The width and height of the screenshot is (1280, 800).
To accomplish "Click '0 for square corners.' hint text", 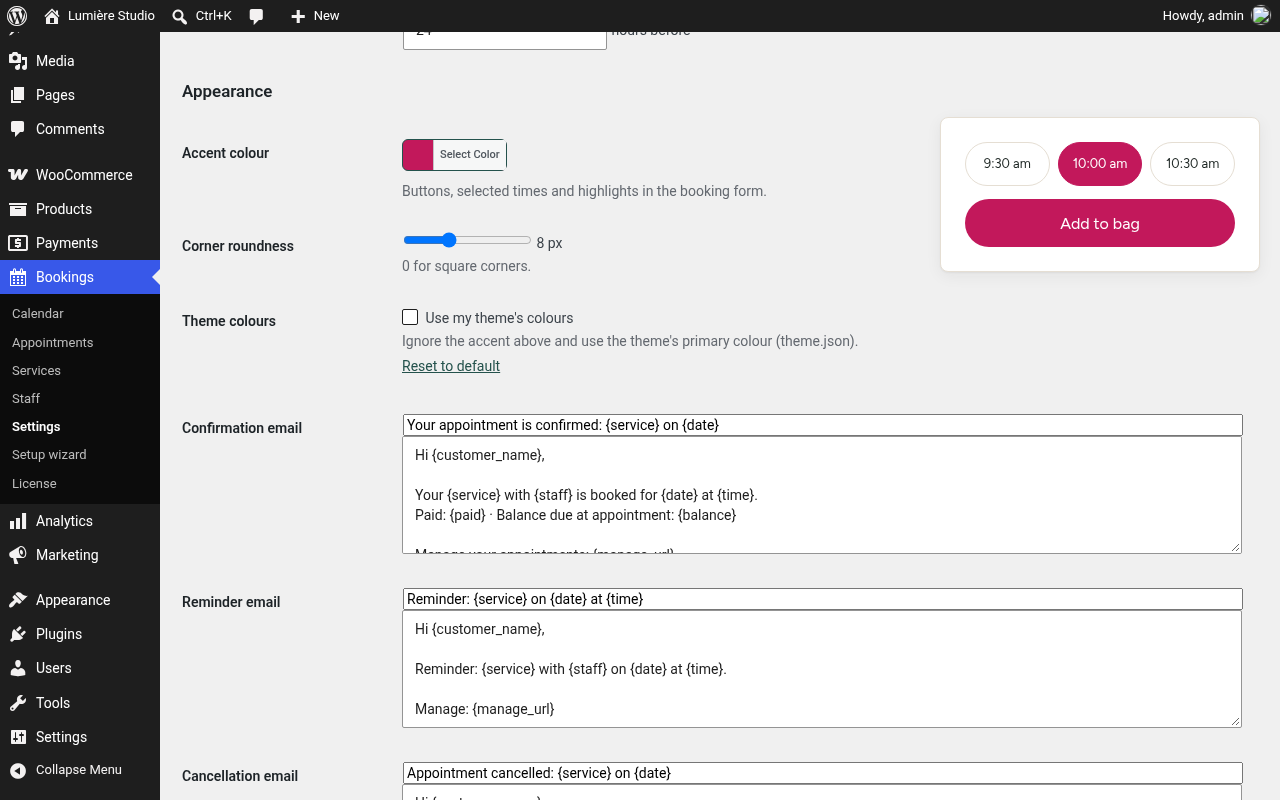I will pyautogui.click(x=466, y=266).
